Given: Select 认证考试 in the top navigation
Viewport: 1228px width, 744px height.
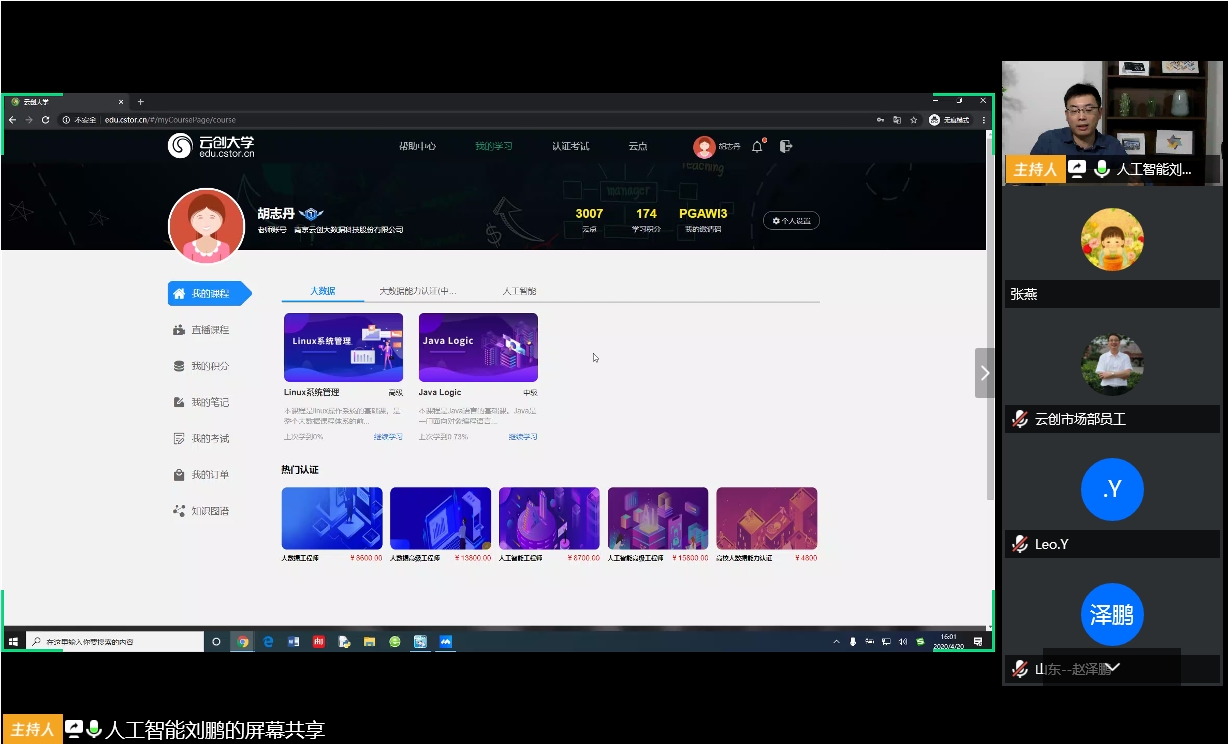Looking at the screenshot, I should click(570, 146).
